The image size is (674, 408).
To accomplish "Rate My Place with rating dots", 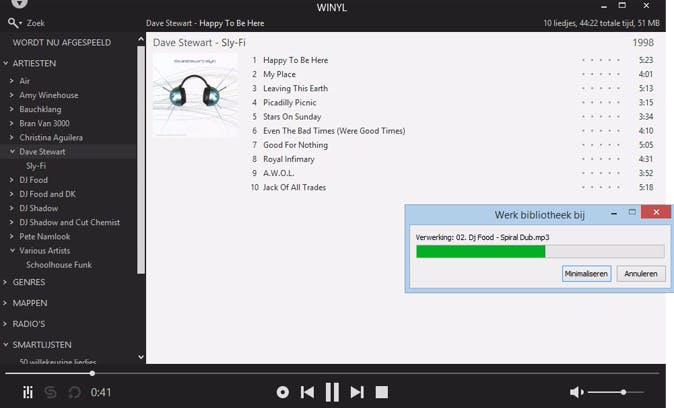I will [600, 74].
